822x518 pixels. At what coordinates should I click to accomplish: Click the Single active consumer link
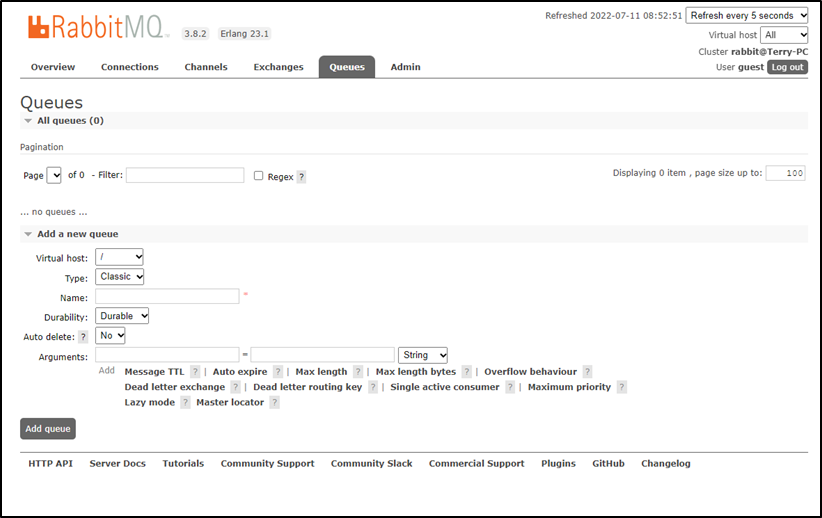click(x=445, y=387)
